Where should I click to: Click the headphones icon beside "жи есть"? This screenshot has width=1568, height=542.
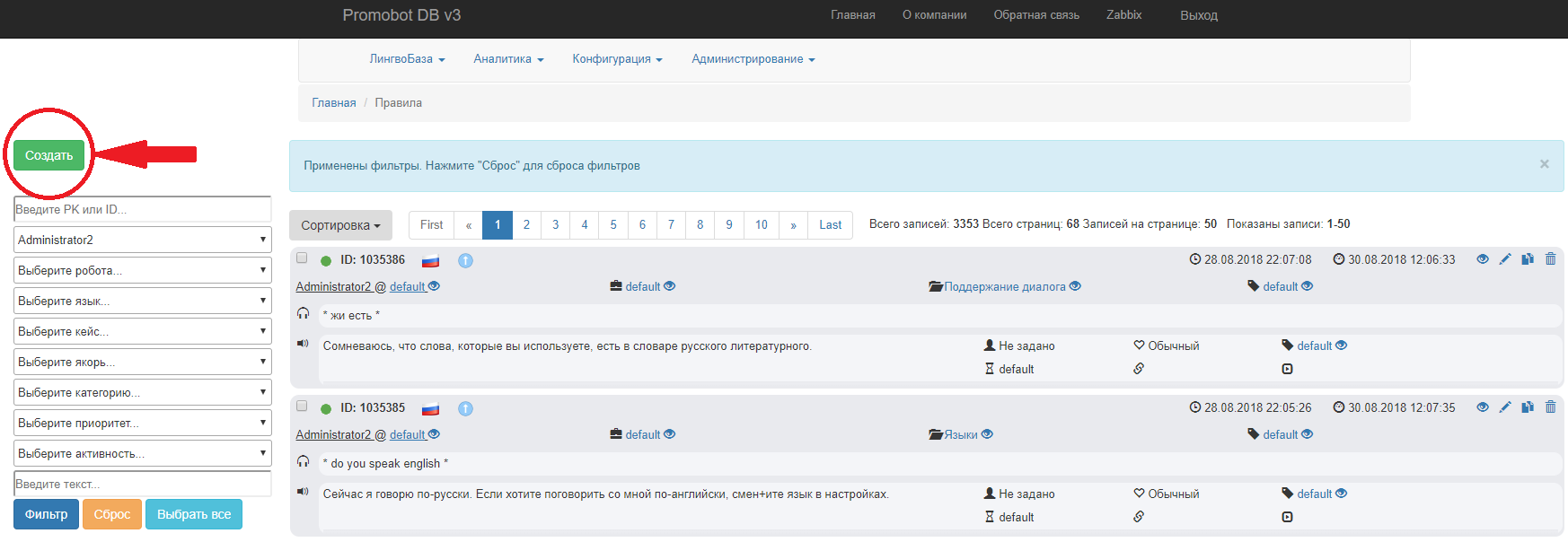click(304, 314)
